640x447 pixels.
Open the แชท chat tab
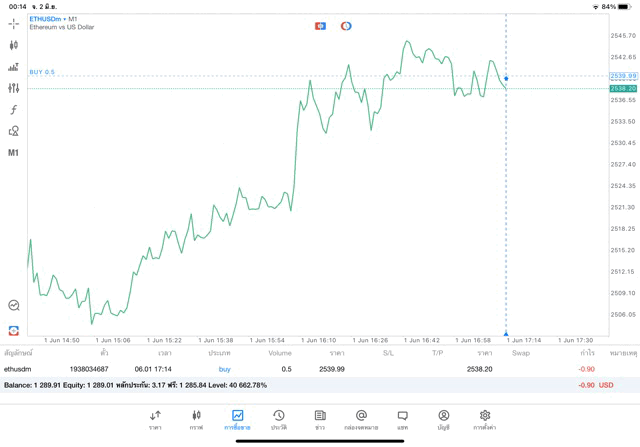click(402, 419)
